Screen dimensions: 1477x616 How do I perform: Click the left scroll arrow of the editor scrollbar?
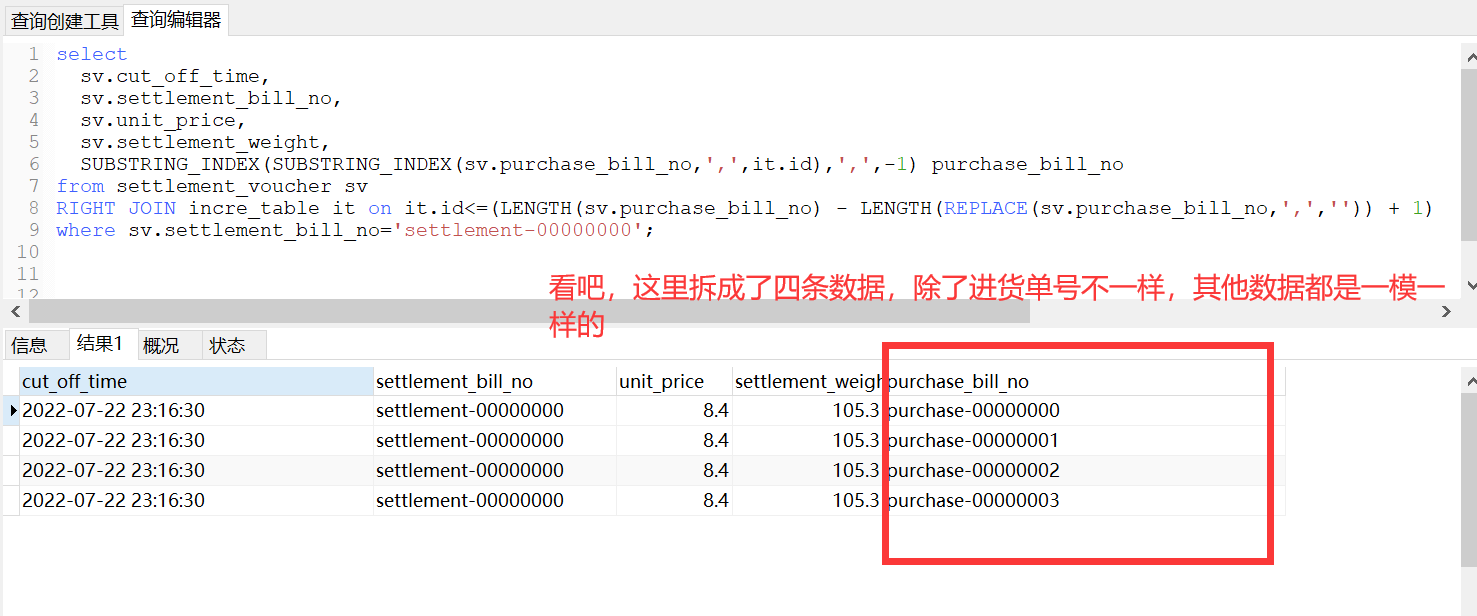tap(14, 311)
